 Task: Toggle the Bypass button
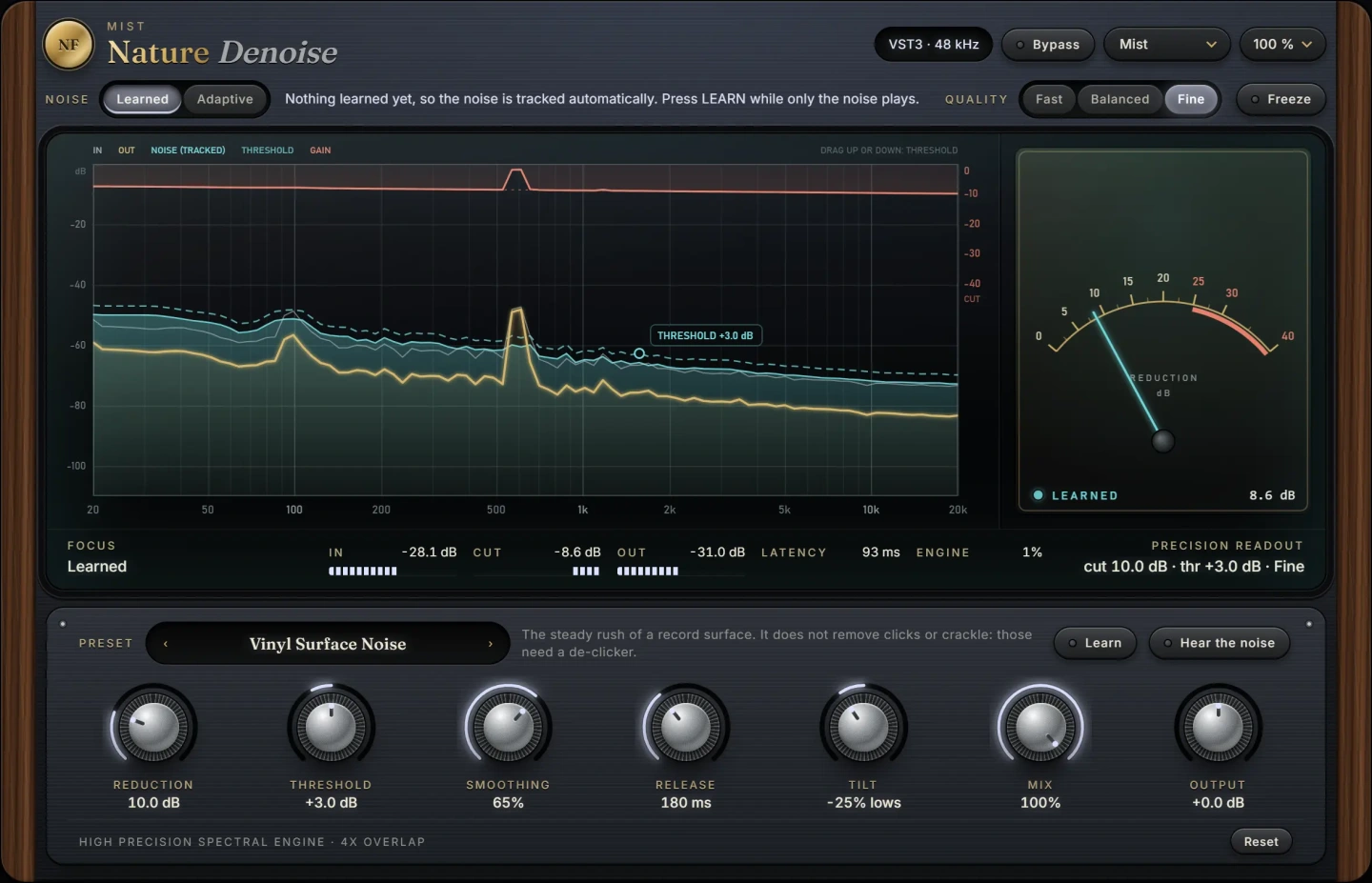click(1047, 45)
